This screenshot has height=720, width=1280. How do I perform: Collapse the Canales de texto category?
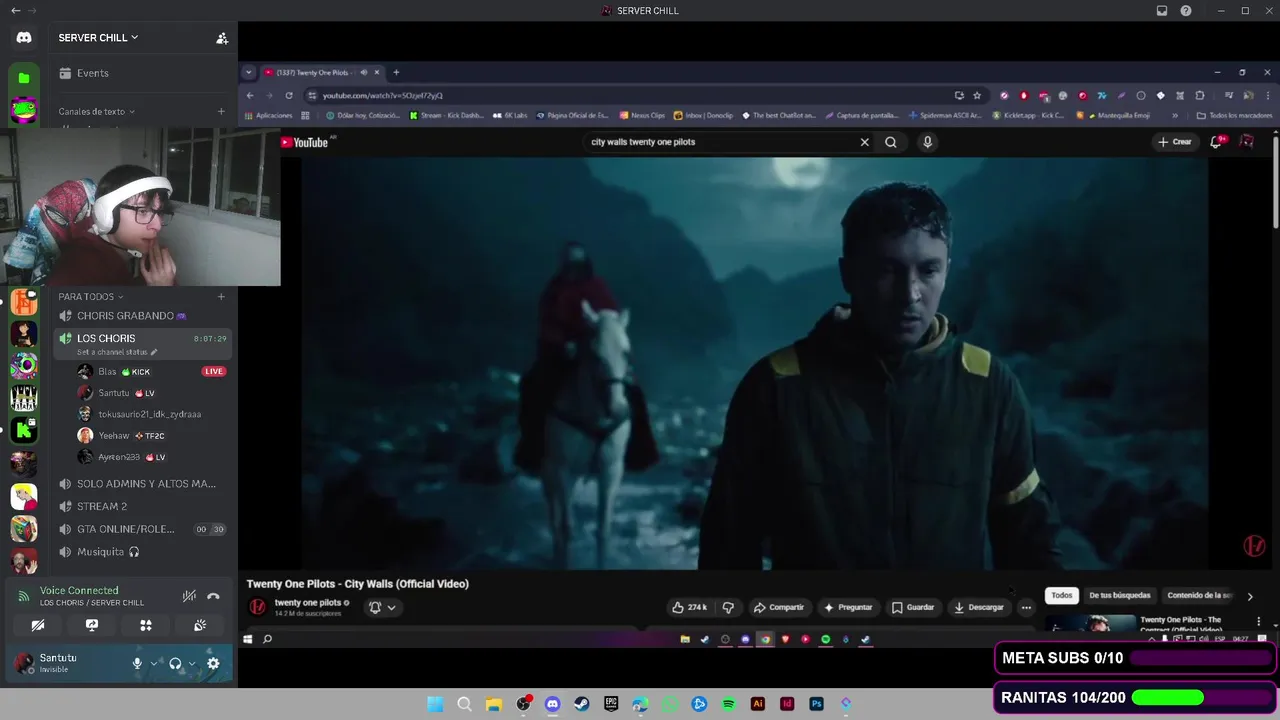(96, 111)
